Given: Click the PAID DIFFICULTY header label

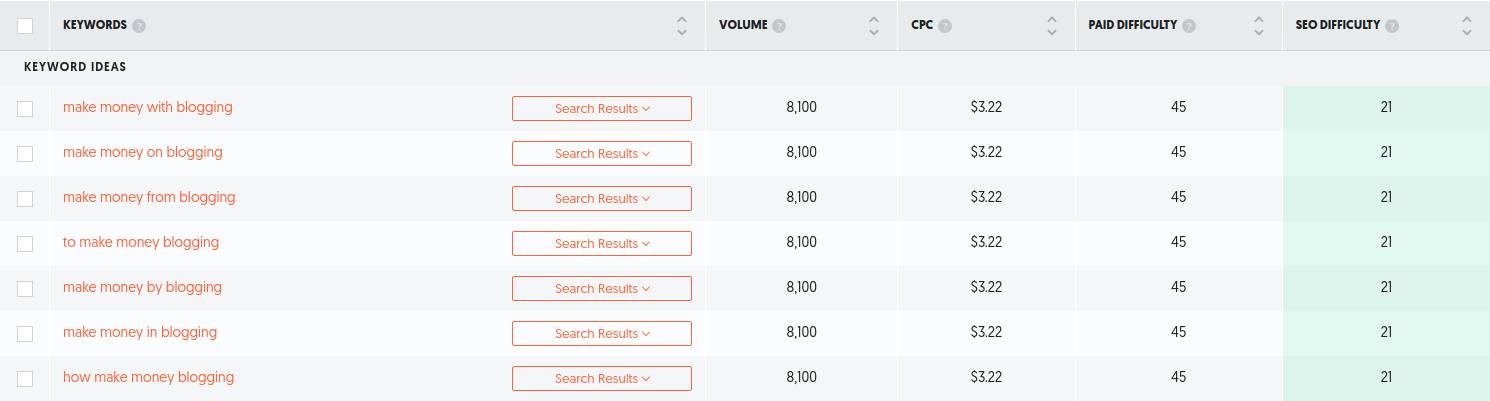Looking at the screenshot, I should 1133,25.
